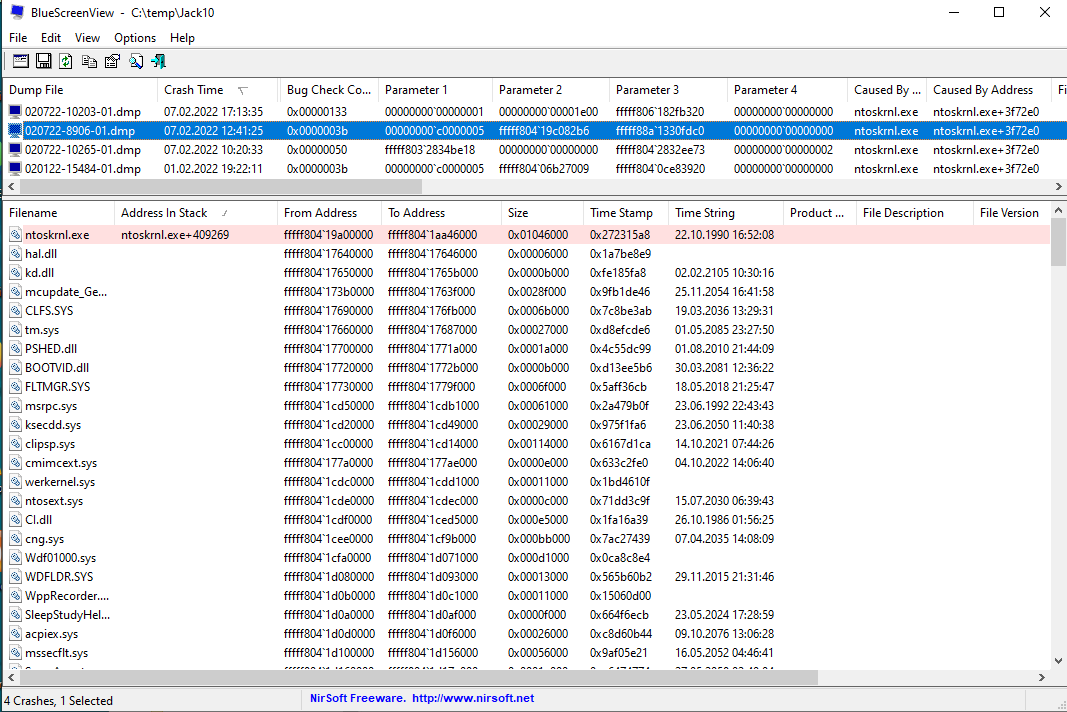Sort by the Time Stamp column header

[625, 213]
